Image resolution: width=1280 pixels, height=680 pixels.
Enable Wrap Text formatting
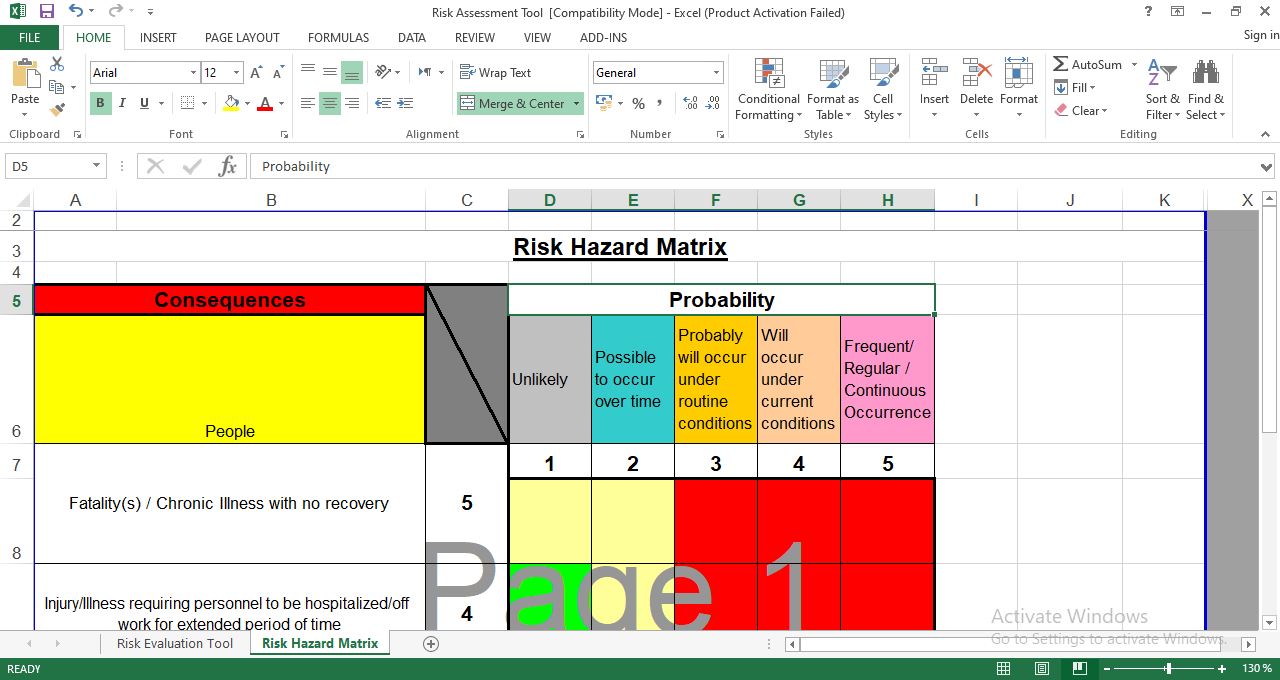tap(500, 72)
